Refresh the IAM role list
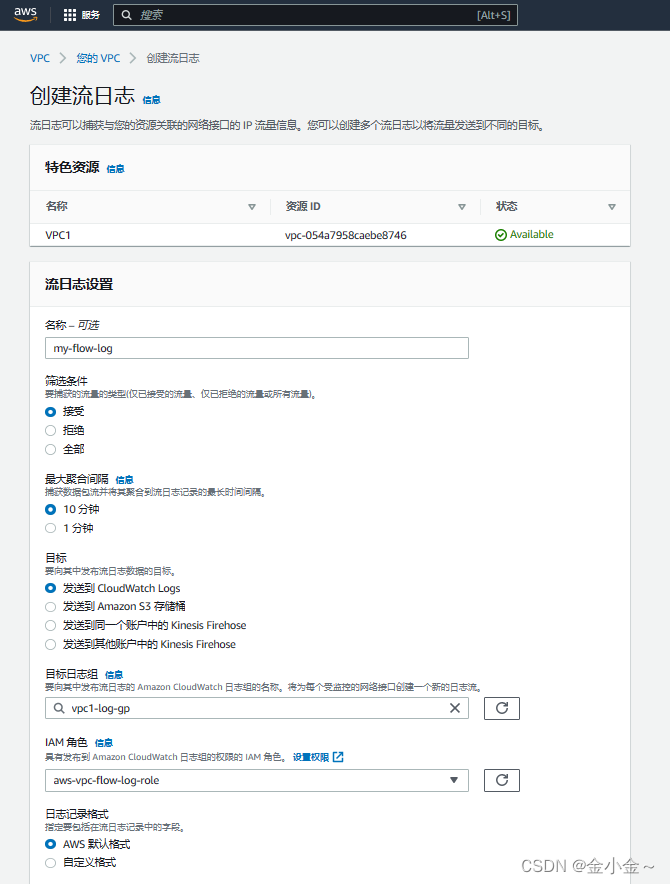 click(x=501, y=780)
